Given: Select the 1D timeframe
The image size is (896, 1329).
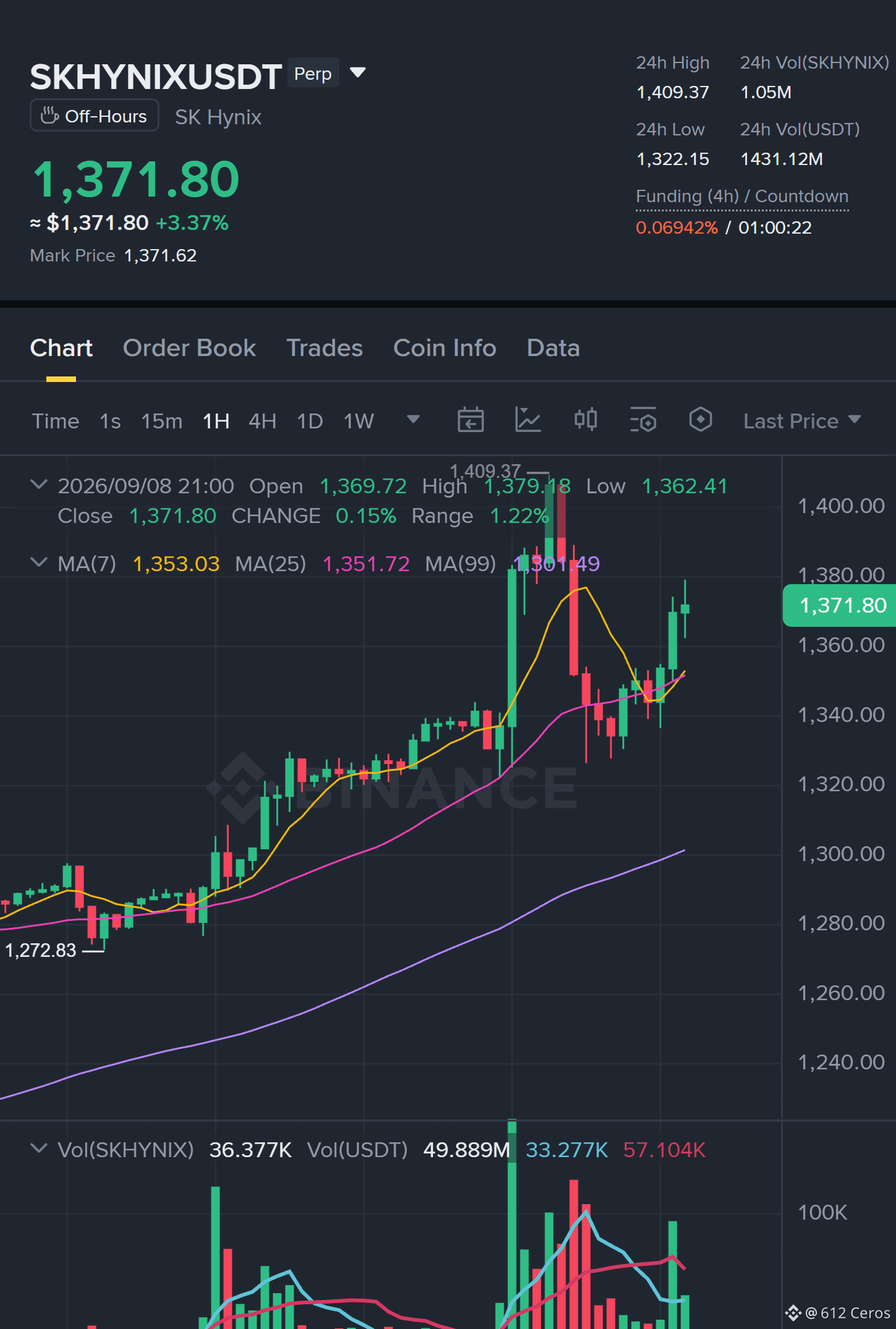Looking at the screenshot, I should point(310,422).
